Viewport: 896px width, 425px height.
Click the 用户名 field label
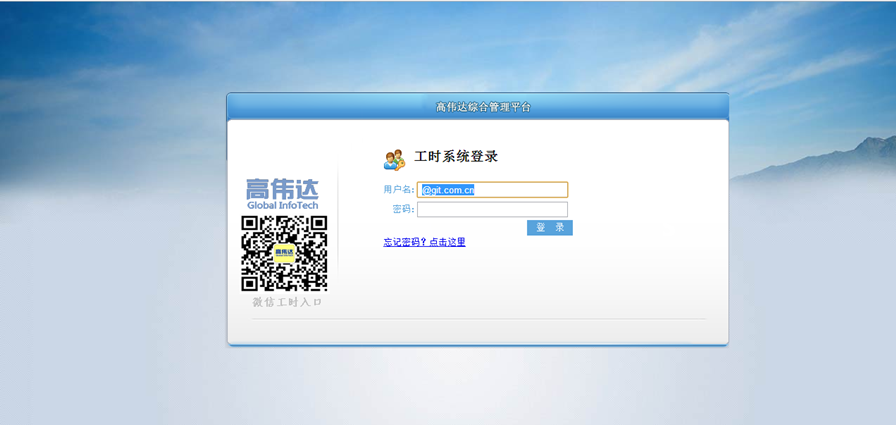point(397,190)
